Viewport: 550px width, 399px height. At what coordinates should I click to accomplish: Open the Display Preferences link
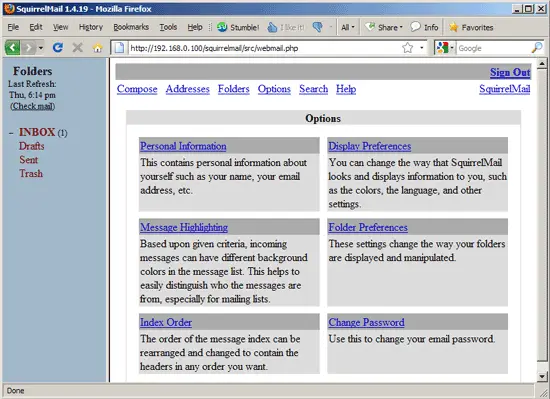[370, 146]
